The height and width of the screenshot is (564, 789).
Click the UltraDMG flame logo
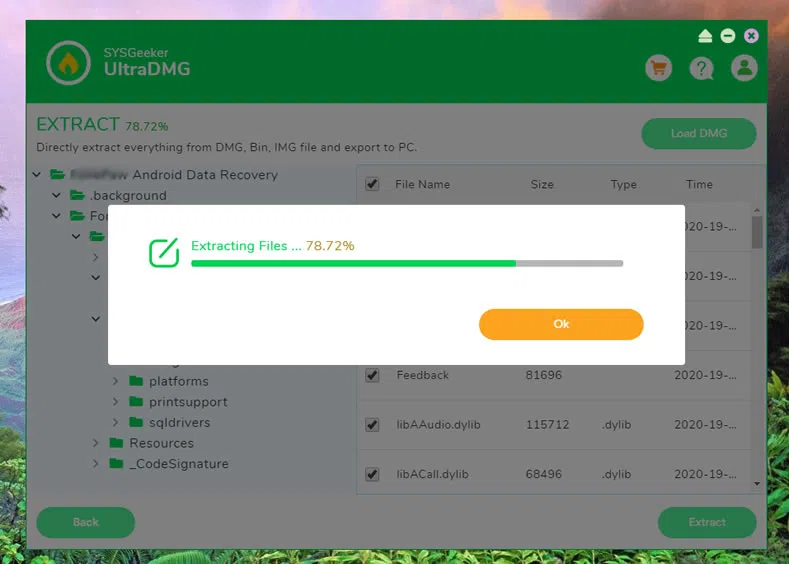pos(68,63)
